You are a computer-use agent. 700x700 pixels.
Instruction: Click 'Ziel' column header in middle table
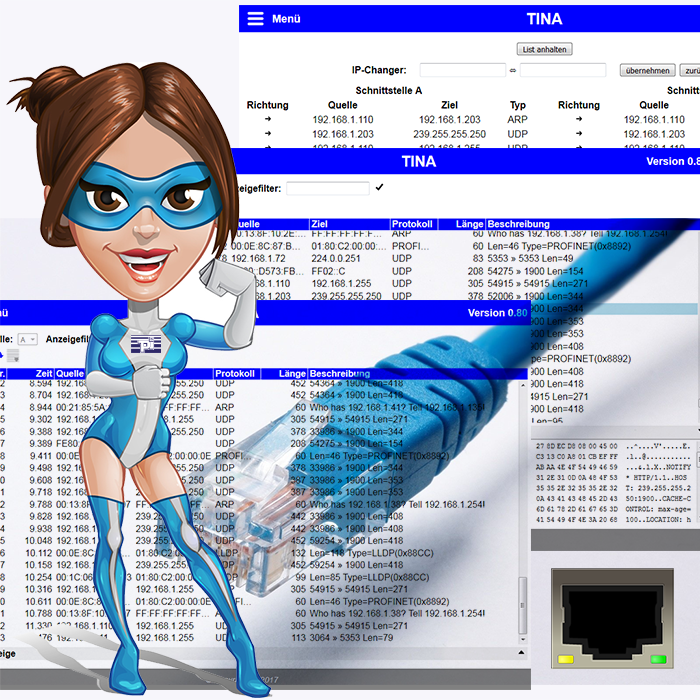[x=319, y=224]
